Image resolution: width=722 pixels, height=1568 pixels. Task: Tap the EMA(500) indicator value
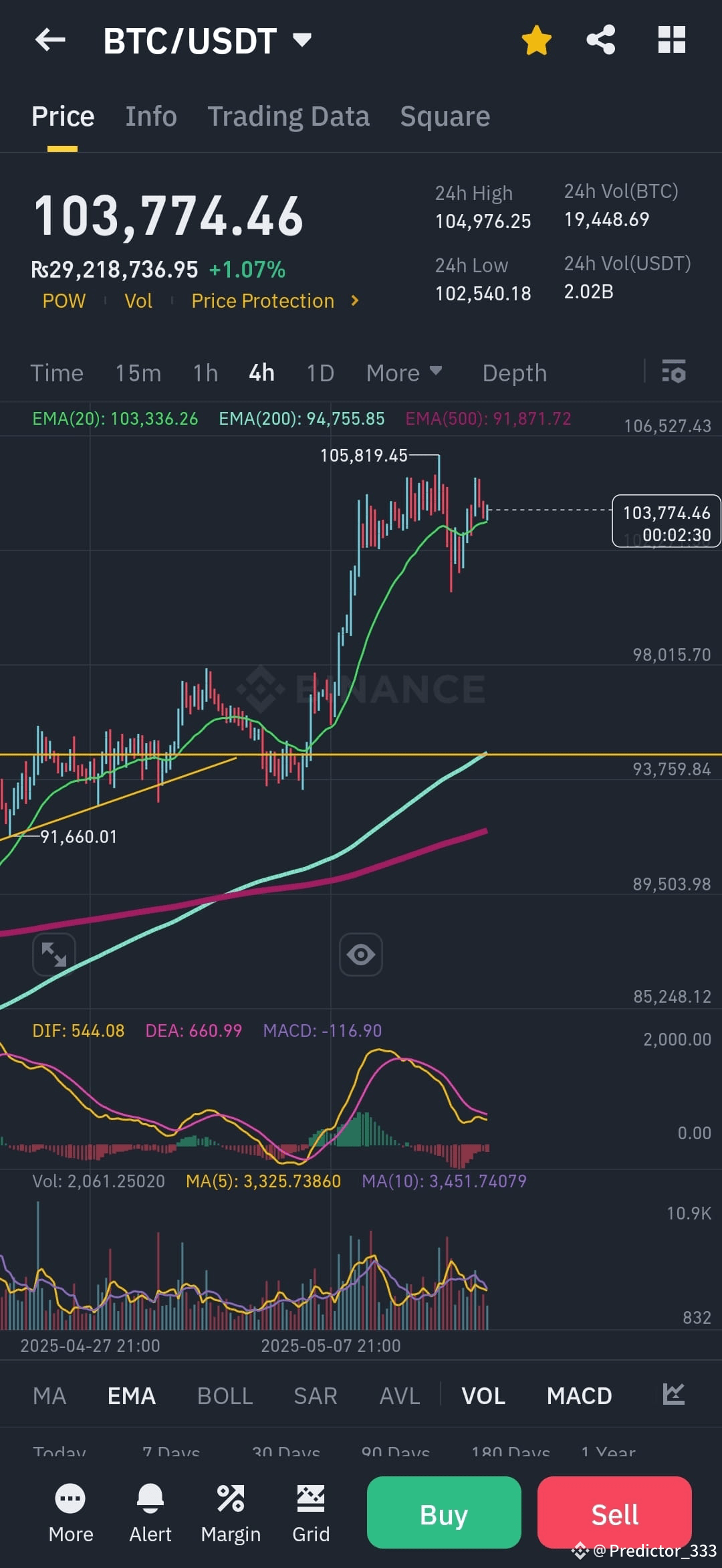(x=488, y=419)
